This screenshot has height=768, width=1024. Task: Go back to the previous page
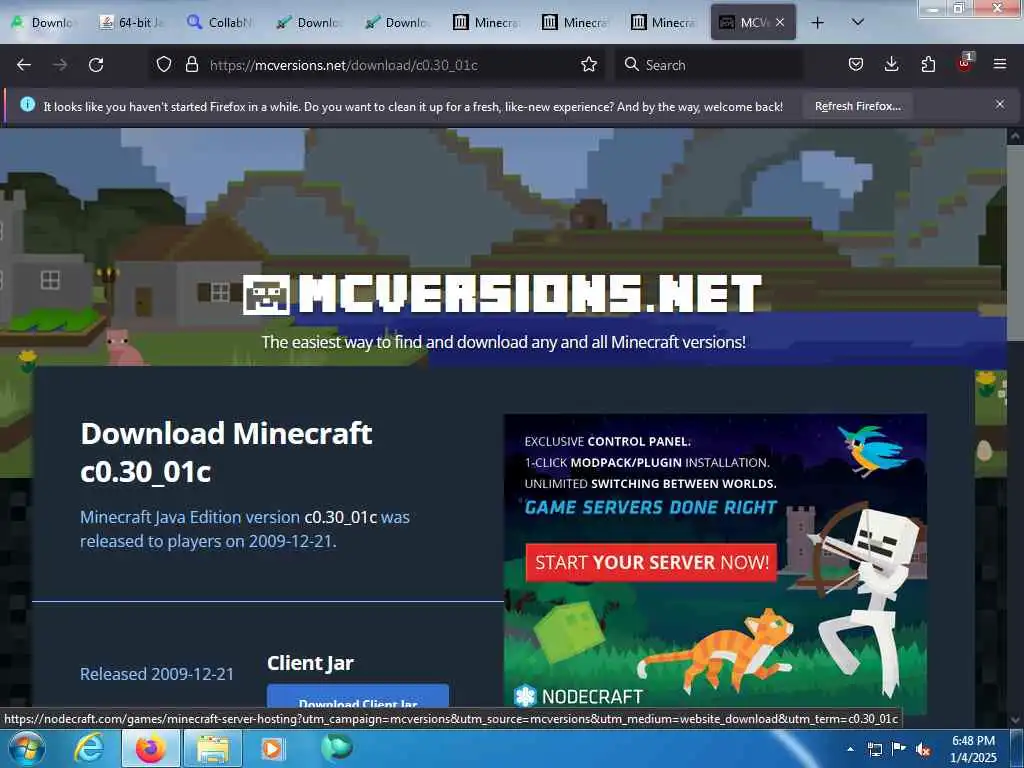pos(24,65)
